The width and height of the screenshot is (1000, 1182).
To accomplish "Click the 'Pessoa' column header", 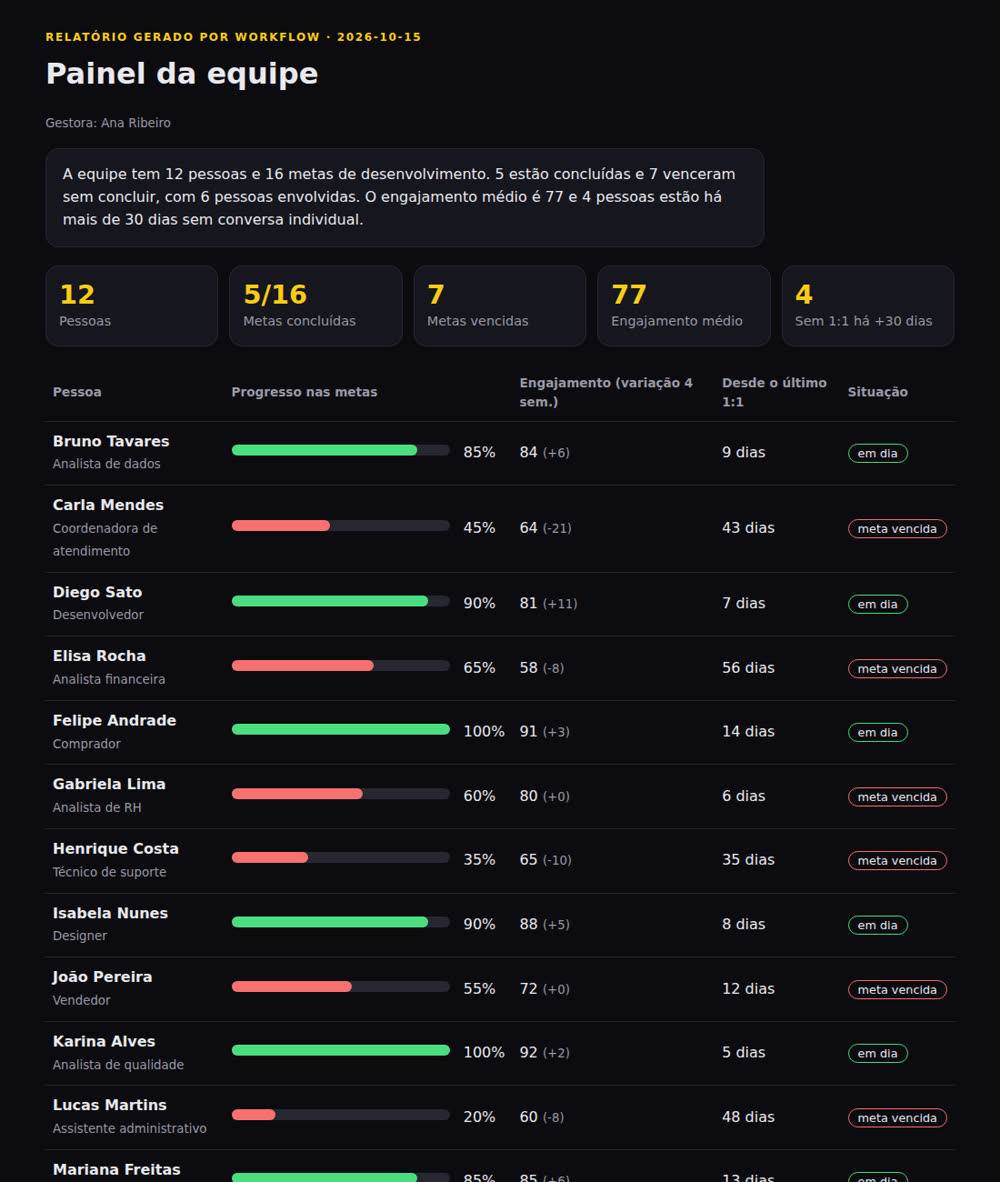I will (x=77, y=392).
